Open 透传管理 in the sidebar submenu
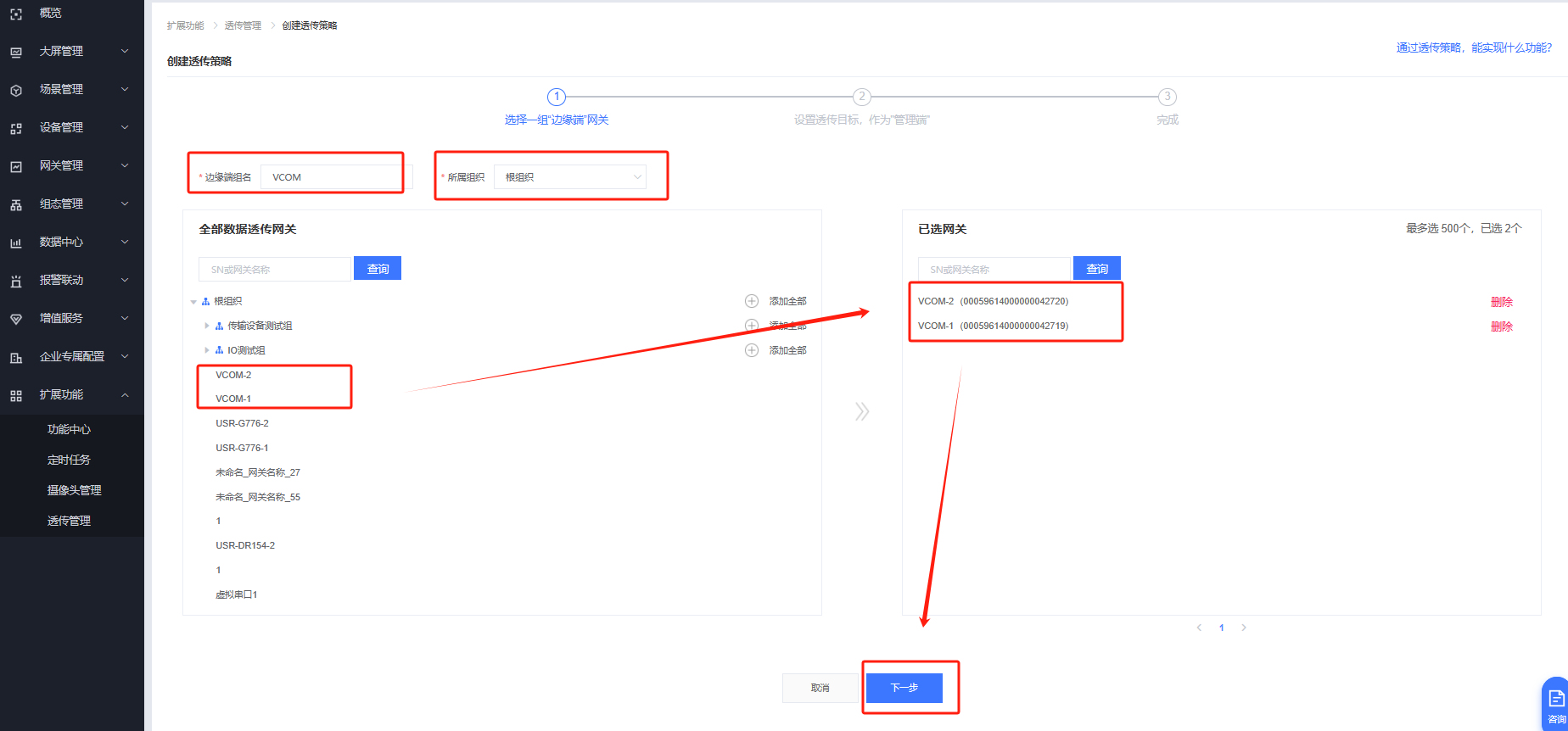Screen dimensions: 1568x731 (69, 521)
